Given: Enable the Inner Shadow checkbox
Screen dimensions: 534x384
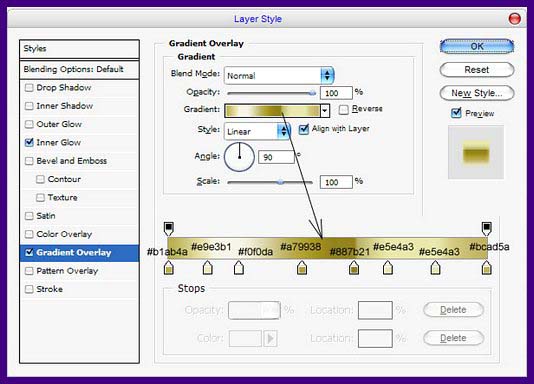Looking at the screenshot, I should click(29, 106).
